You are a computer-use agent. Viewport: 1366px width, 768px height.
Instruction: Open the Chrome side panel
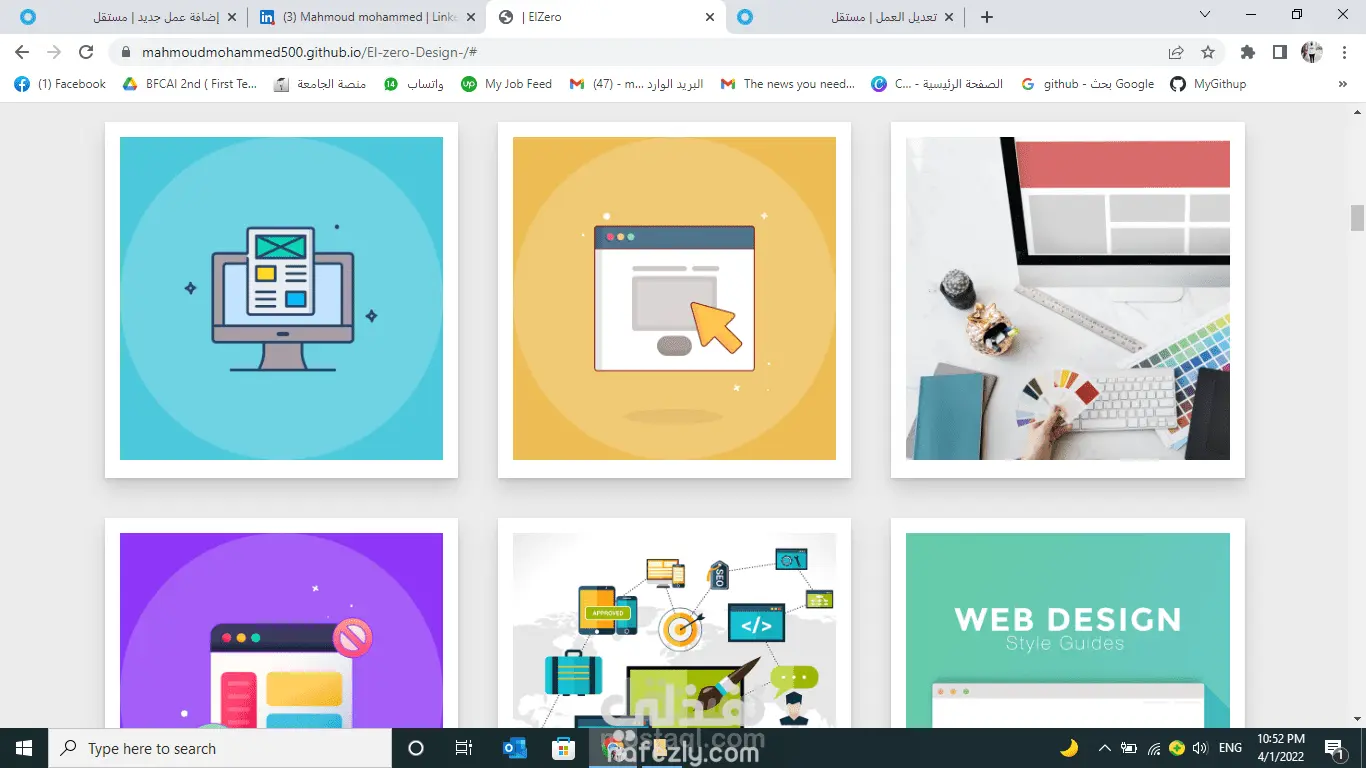tap(1279, 52)
